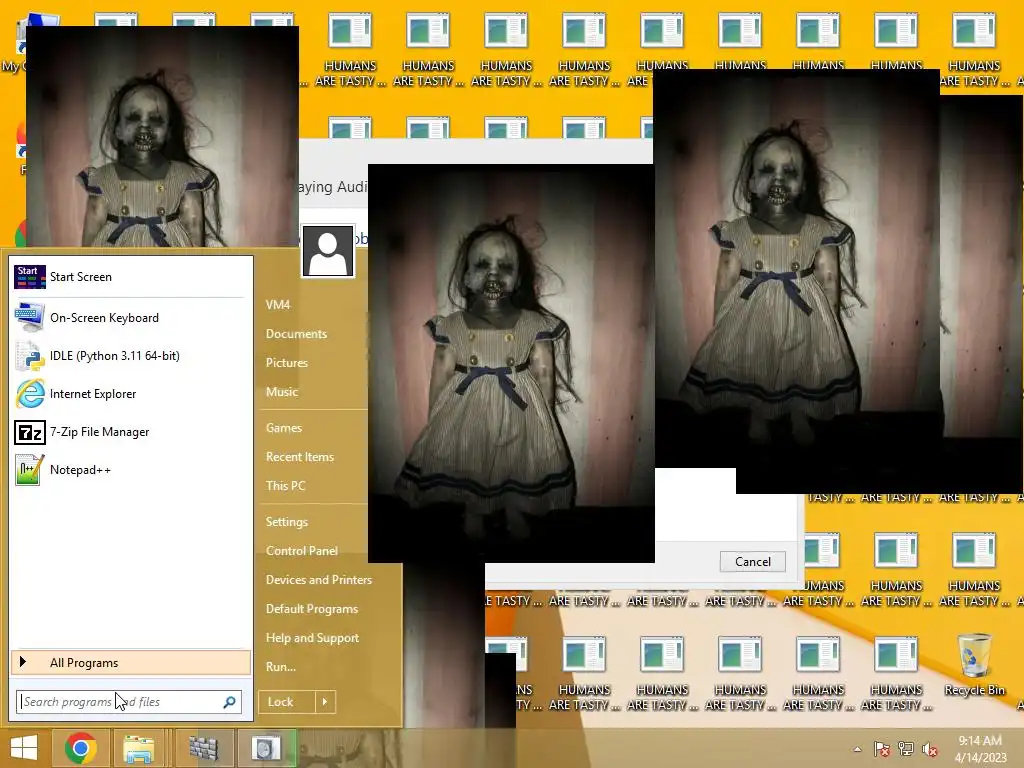This screenshot has width=1024, height=768.
Task: Launch Notepad++ from start menu
Action: tap(131, 470)
